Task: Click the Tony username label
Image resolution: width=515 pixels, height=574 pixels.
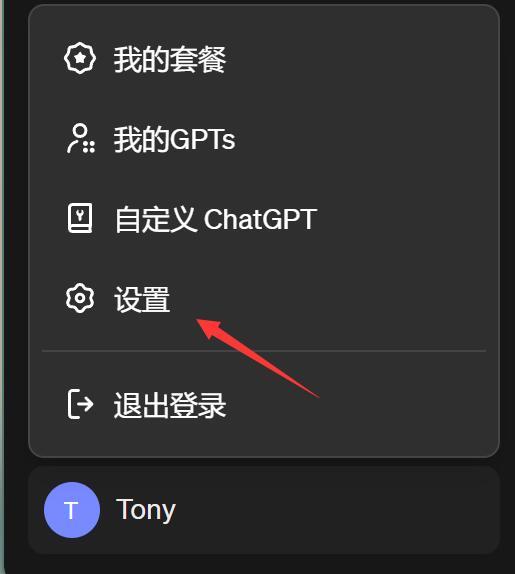Action: 146,510
